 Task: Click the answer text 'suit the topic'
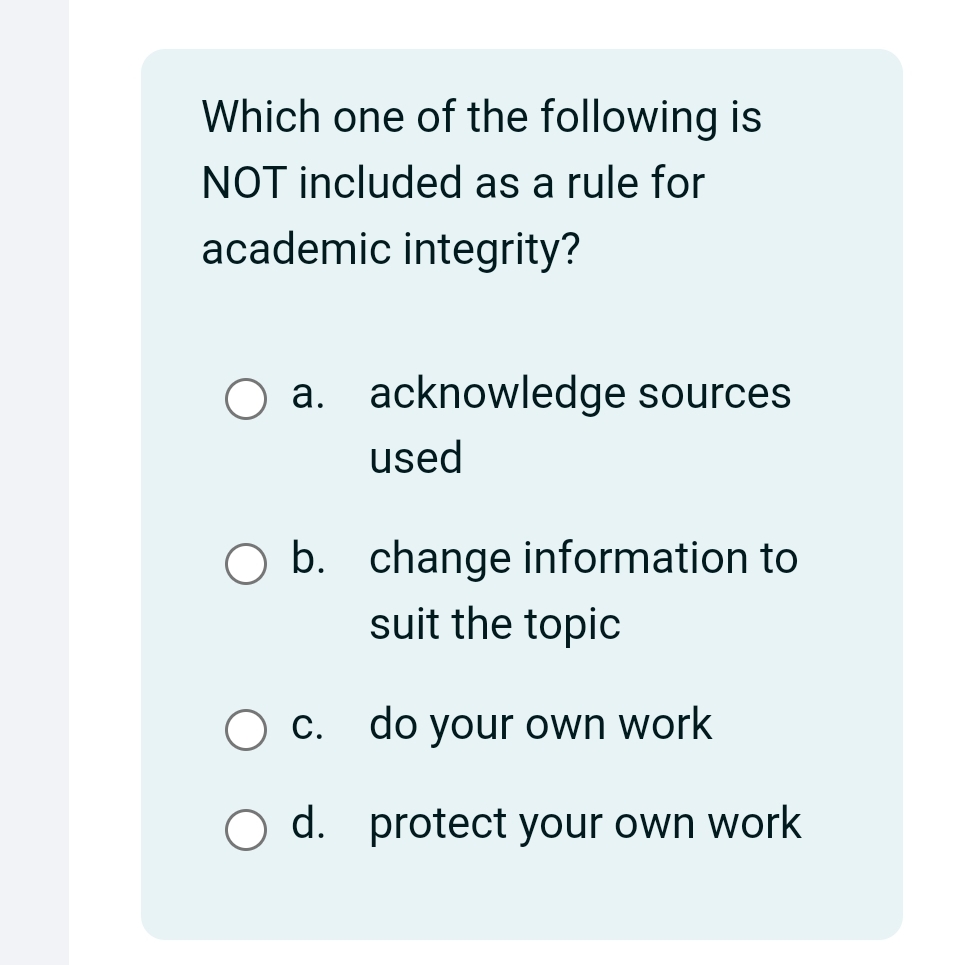tap(495, 624)
